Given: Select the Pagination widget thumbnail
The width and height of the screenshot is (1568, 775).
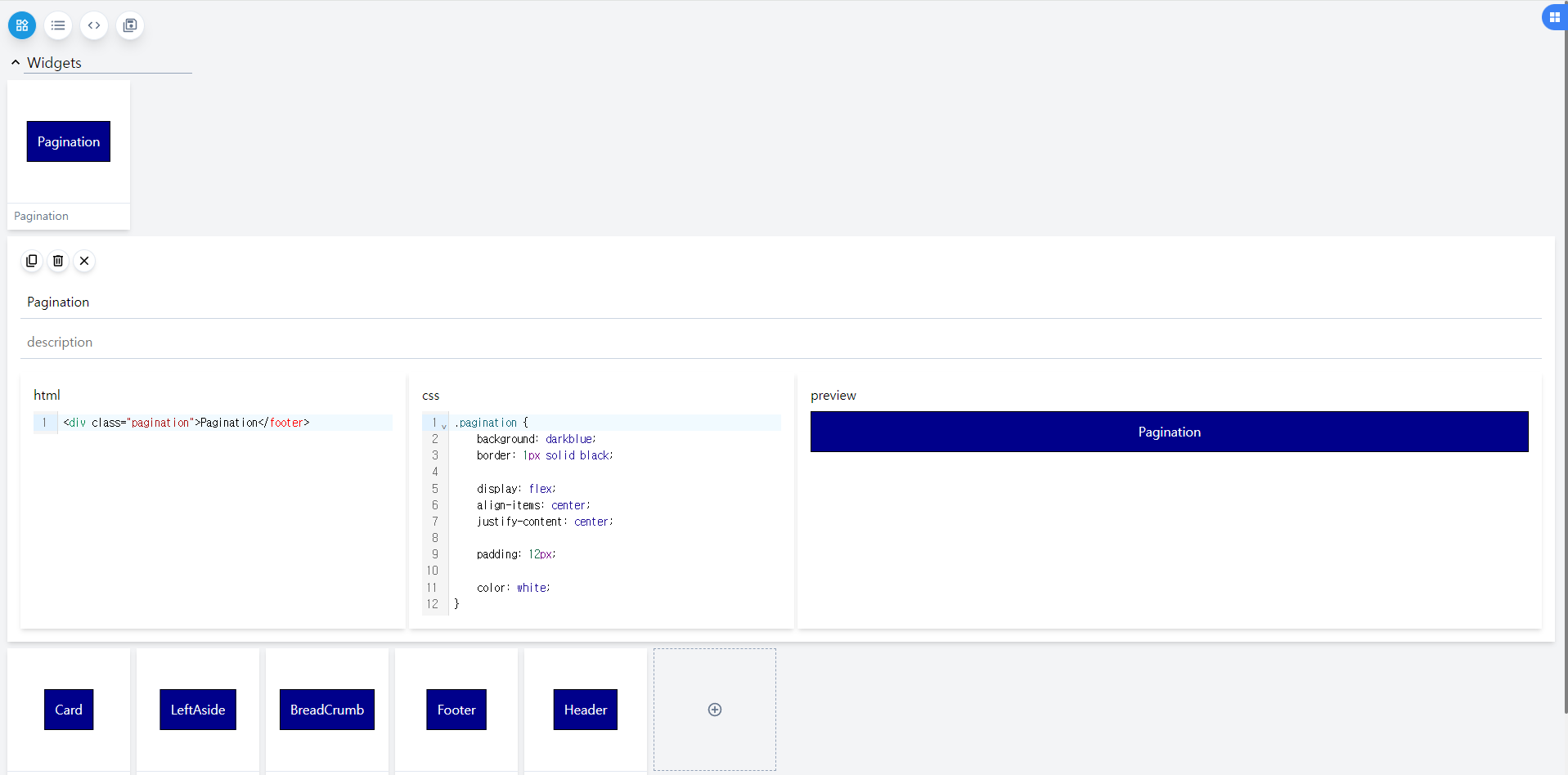Looking at the screenshot, I should [69, 155].
